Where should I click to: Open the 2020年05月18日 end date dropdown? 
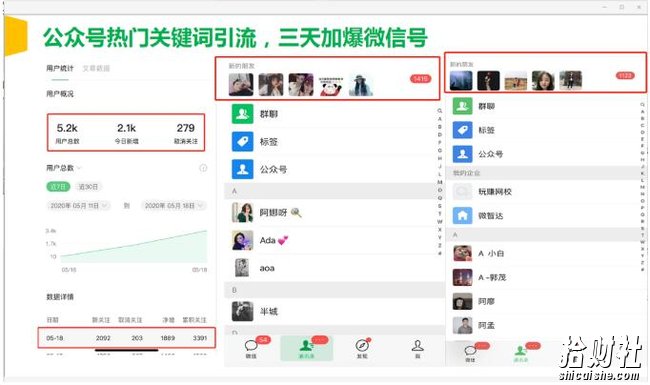pyautogui.click(x=173, y=206)
